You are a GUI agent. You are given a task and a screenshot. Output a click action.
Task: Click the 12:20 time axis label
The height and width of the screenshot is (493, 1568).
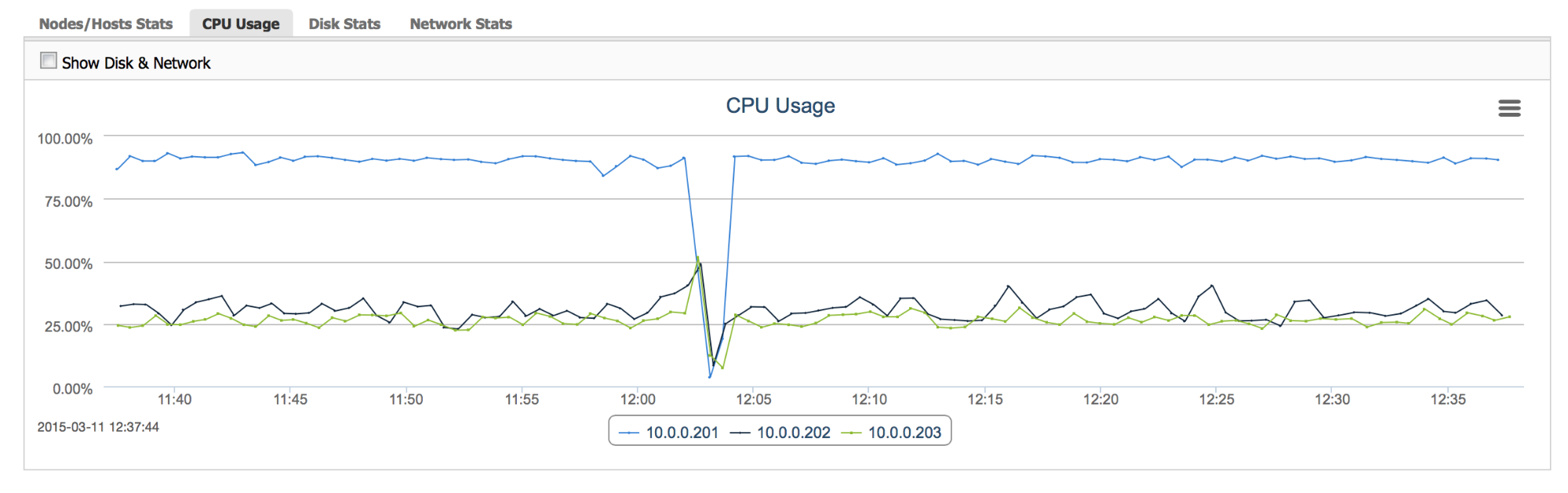(1101, 400)
